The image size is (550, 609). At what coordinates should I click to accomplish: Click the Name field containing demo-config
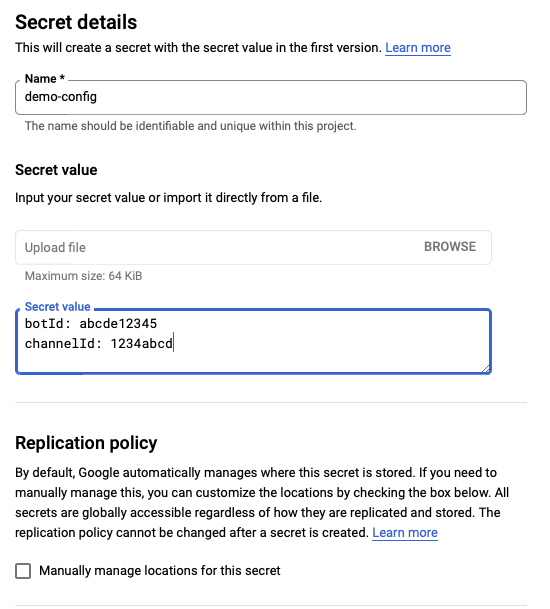271,97
